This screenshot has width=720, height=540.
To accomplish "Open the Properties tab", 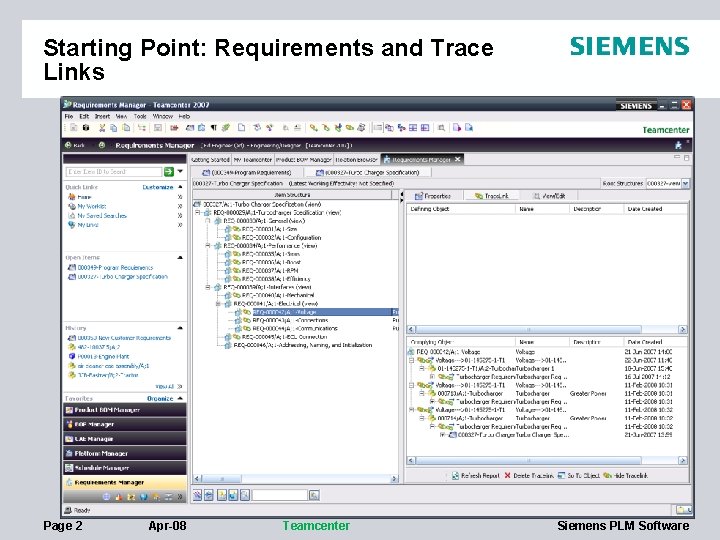I will tap(433, 196).
